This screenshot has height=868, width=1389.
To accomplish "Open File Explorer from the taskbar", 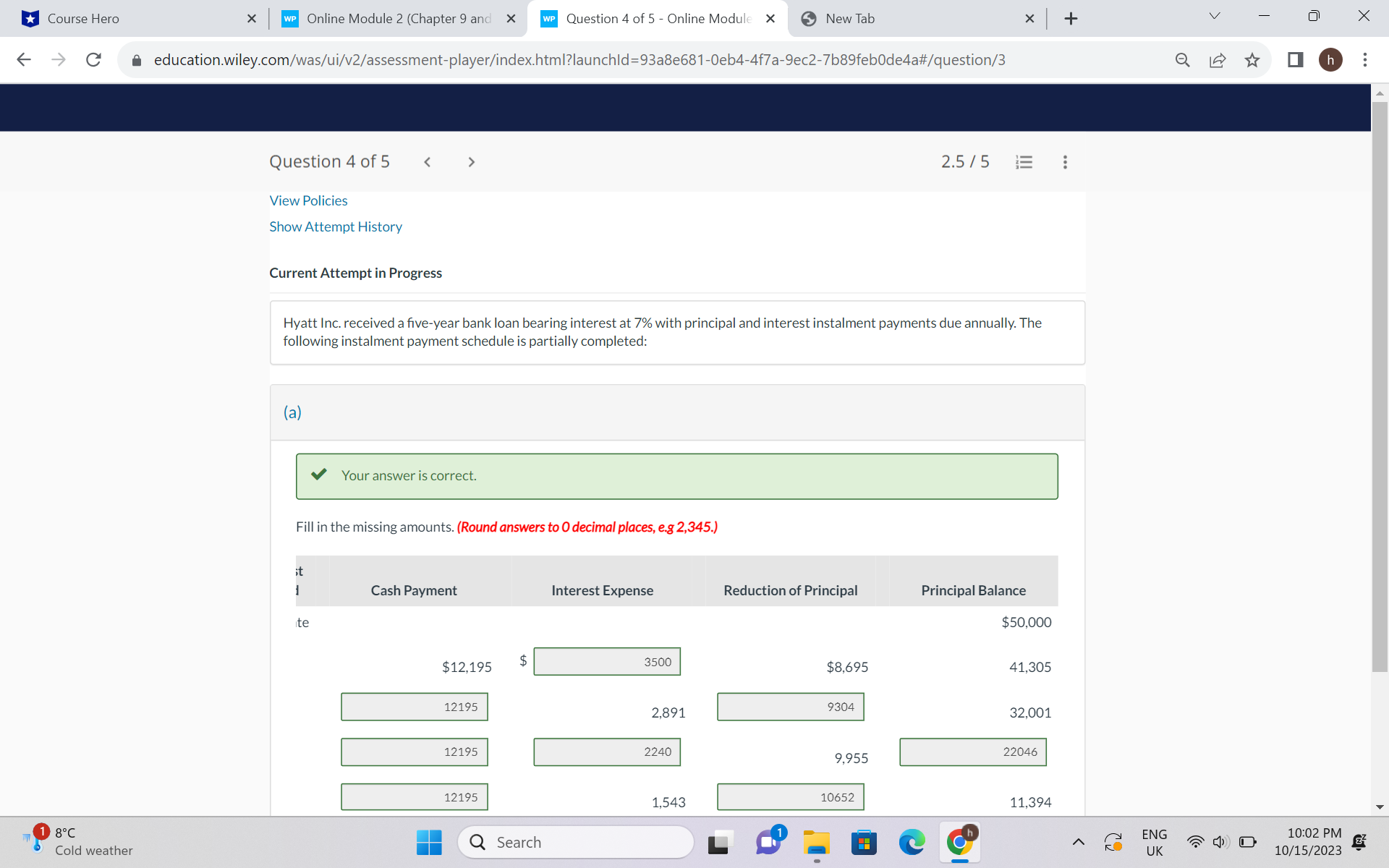I will 816,843.
